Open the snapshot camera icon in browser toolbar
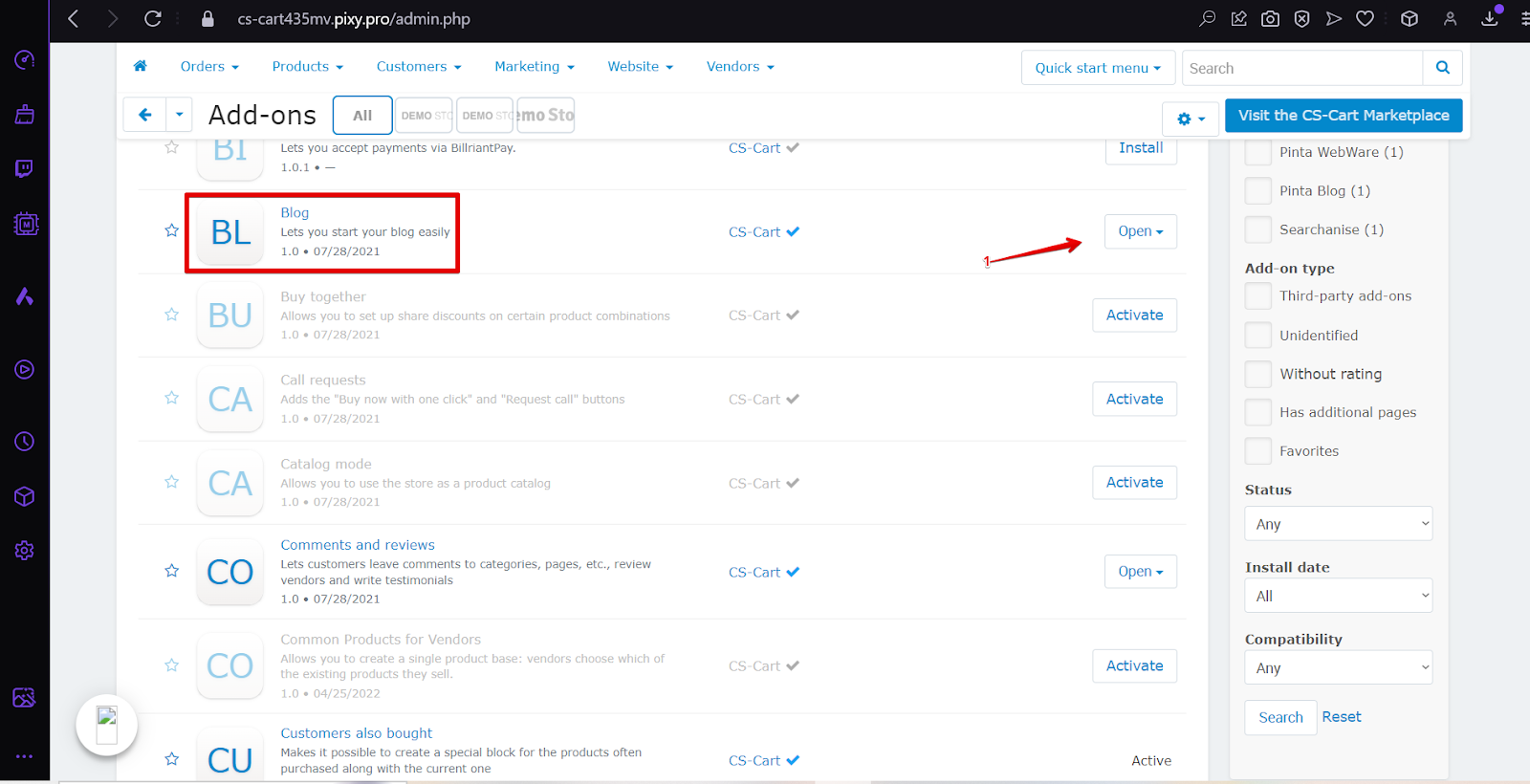 tap(1270, 18)
